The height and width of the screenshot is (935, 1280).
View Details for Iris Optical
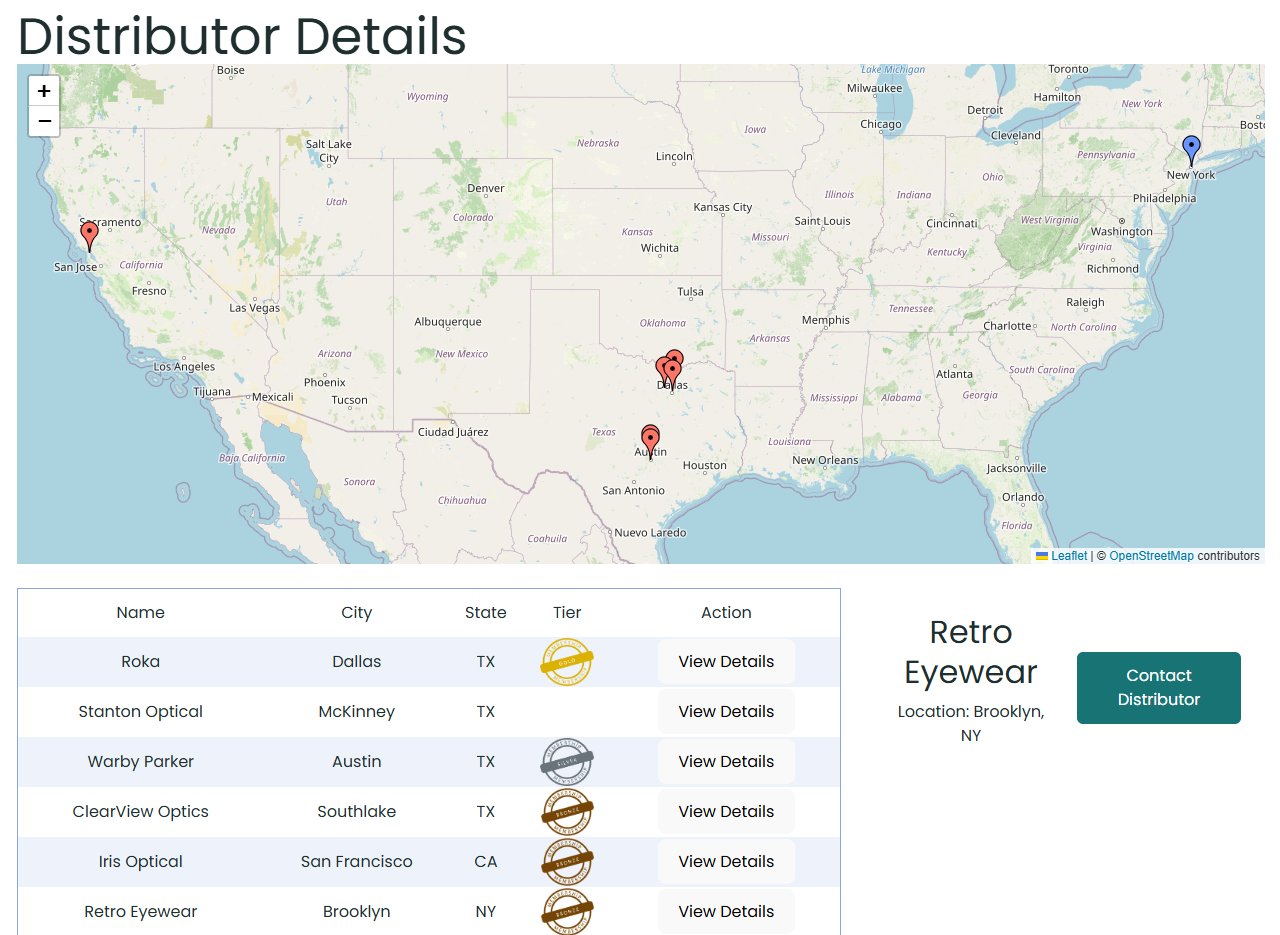(726, 862)
